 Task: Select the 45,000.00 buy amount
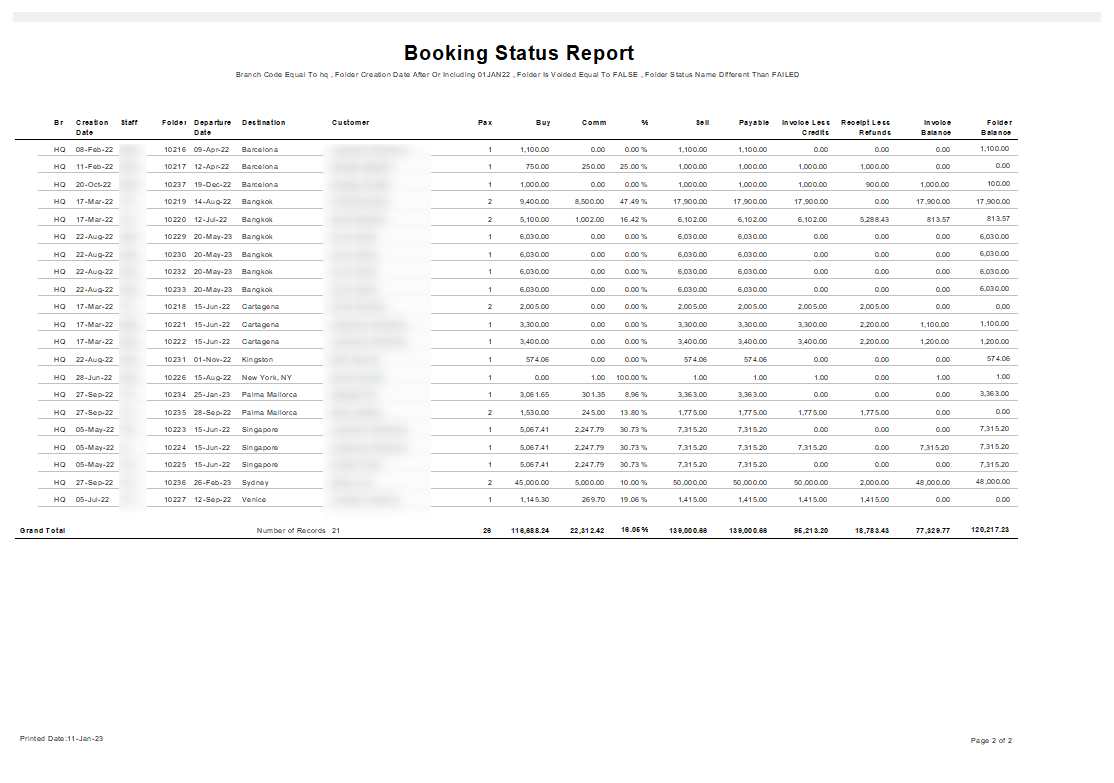pos(531,482)
